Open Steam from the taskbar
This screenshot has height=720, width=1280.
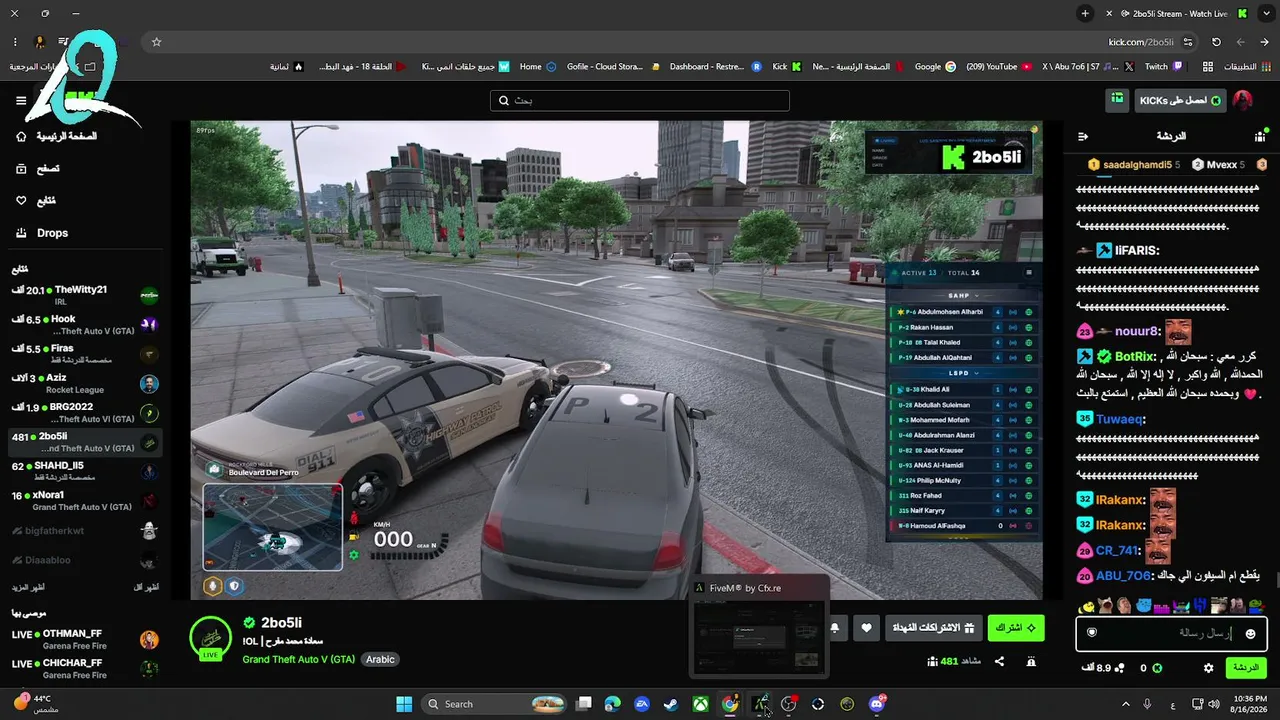point(670,704)
